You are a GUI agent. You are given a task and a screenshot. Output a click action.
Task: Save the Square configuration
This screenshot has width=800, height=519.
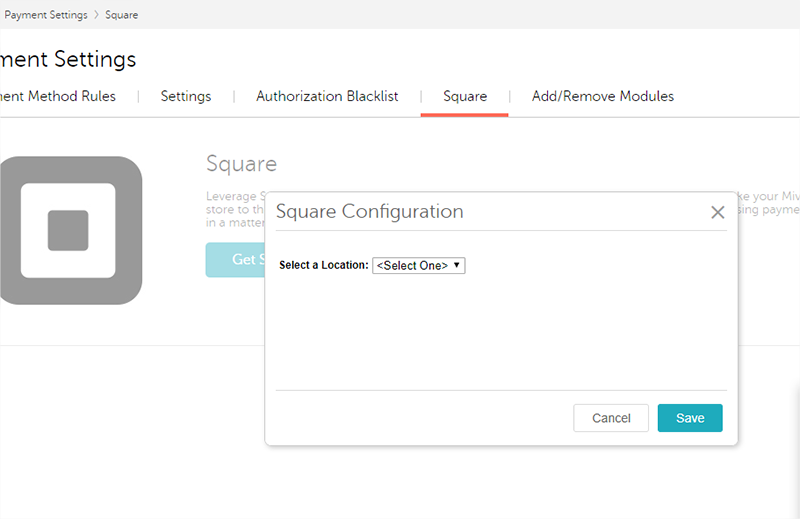pos(690,418)
